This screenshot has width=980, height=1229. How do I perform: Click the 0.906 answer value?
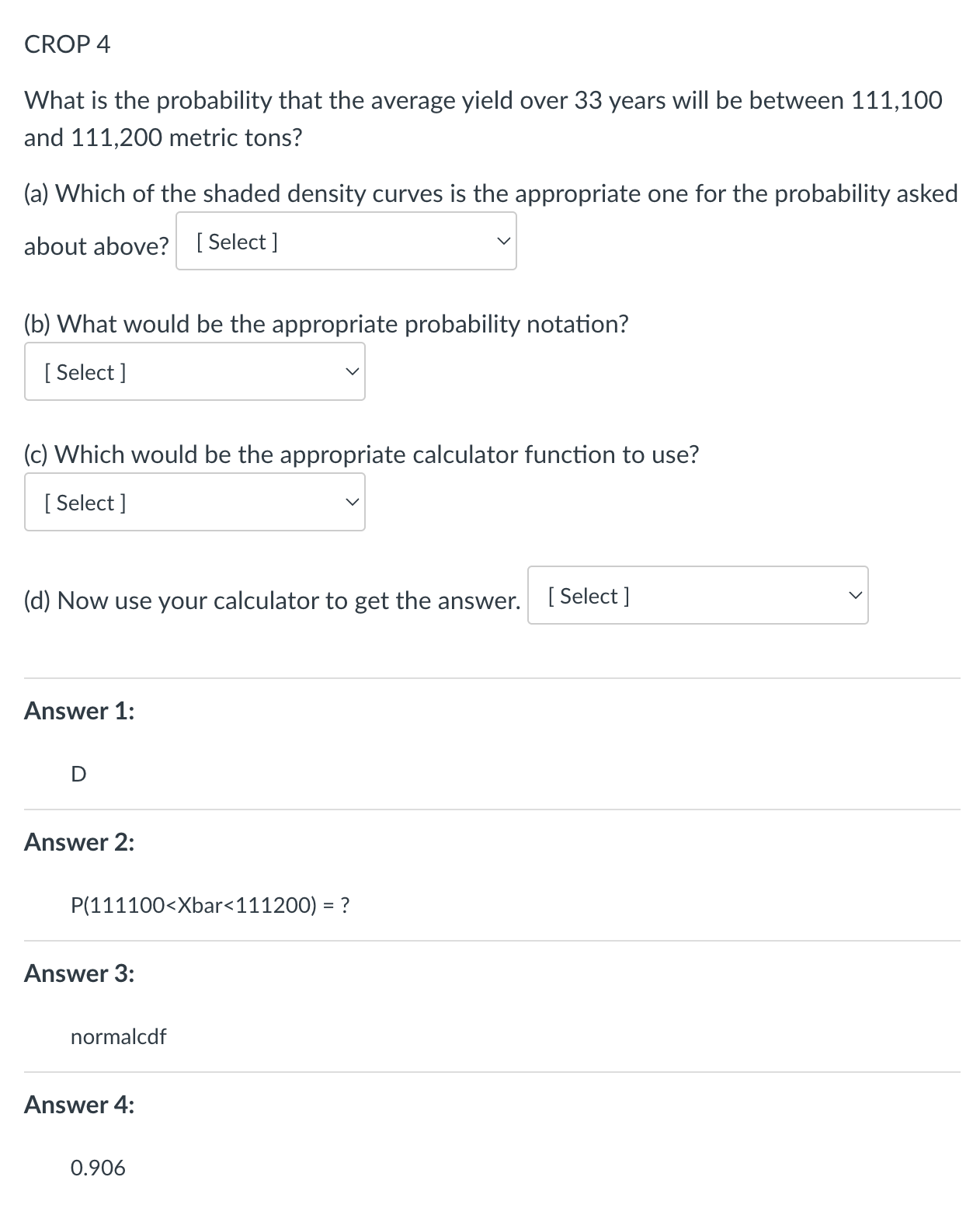click(x=98, y=1168)
